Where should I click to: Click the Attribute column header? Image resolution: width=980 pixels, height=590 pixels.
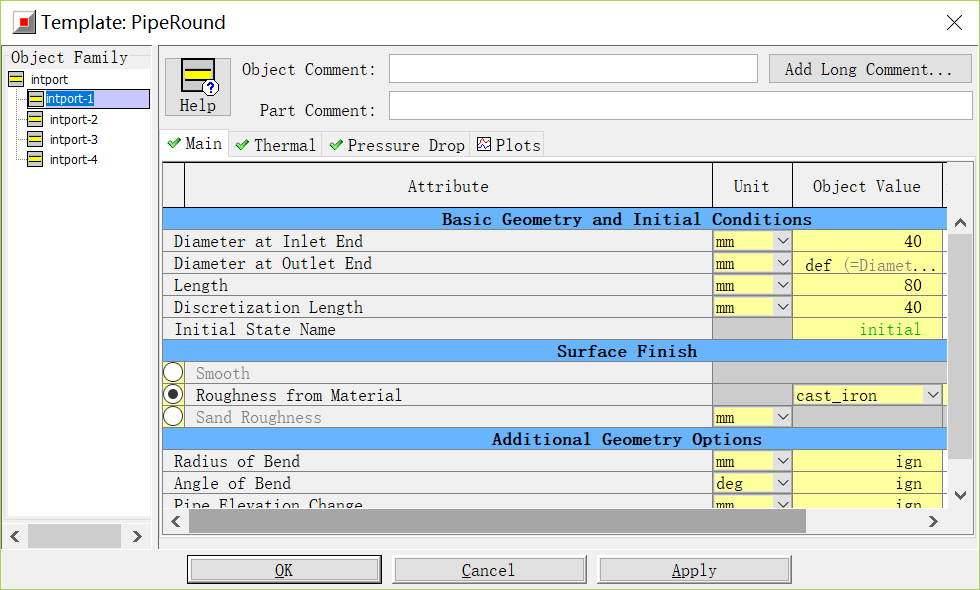[x=448, y=186]
